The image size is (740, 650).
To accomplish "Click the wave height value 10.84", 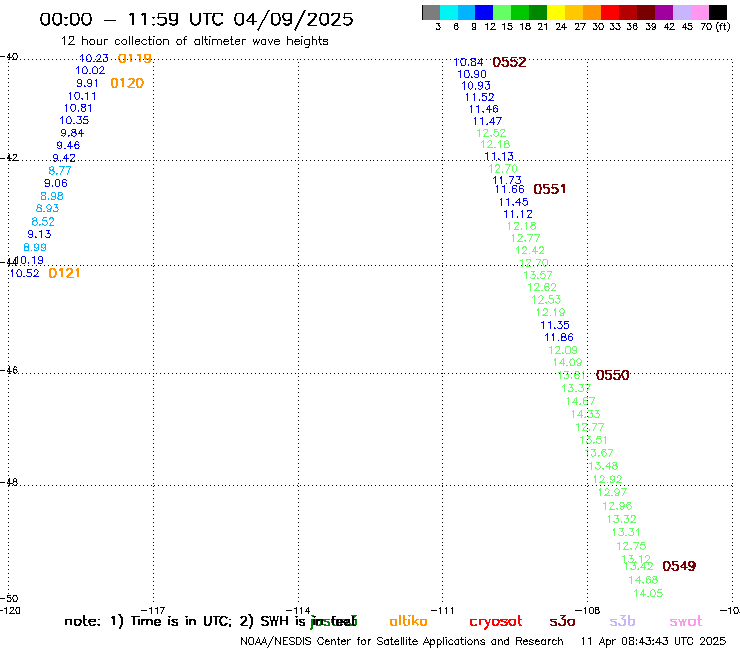I will click(469, 62).
